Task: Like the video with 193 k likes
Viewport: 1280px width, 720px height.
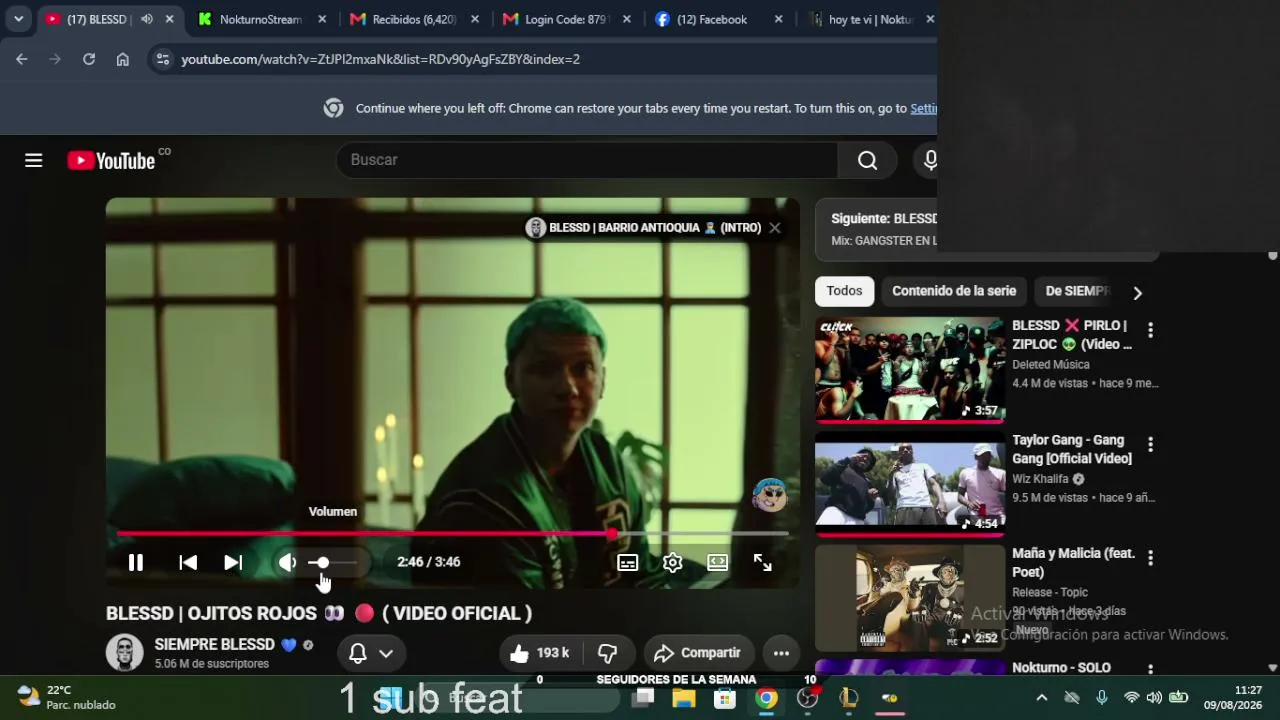Action: 540,654
